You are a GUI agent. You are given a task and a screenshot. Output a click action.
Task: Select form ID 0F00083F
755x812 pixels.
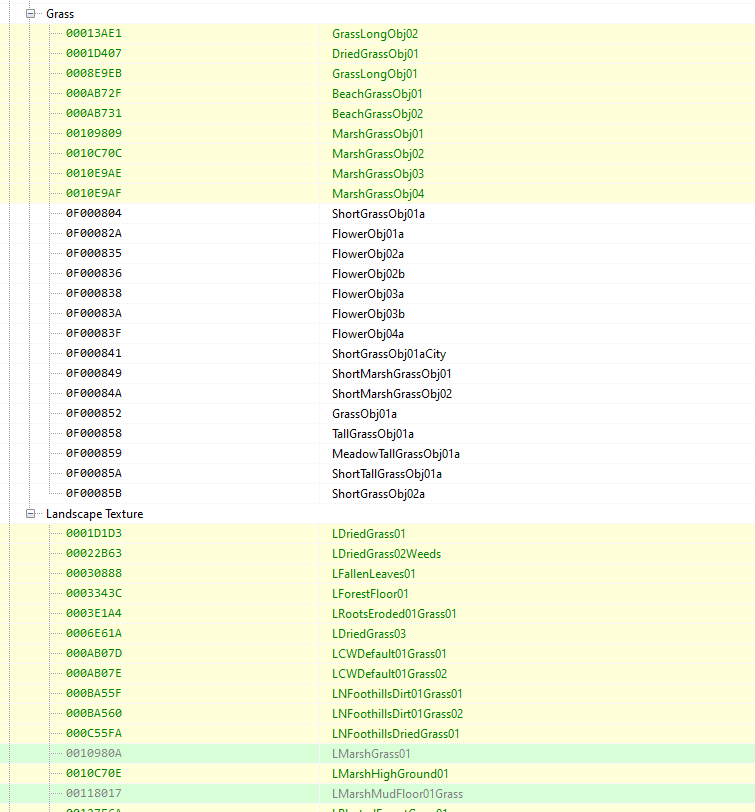pos(94,334)
